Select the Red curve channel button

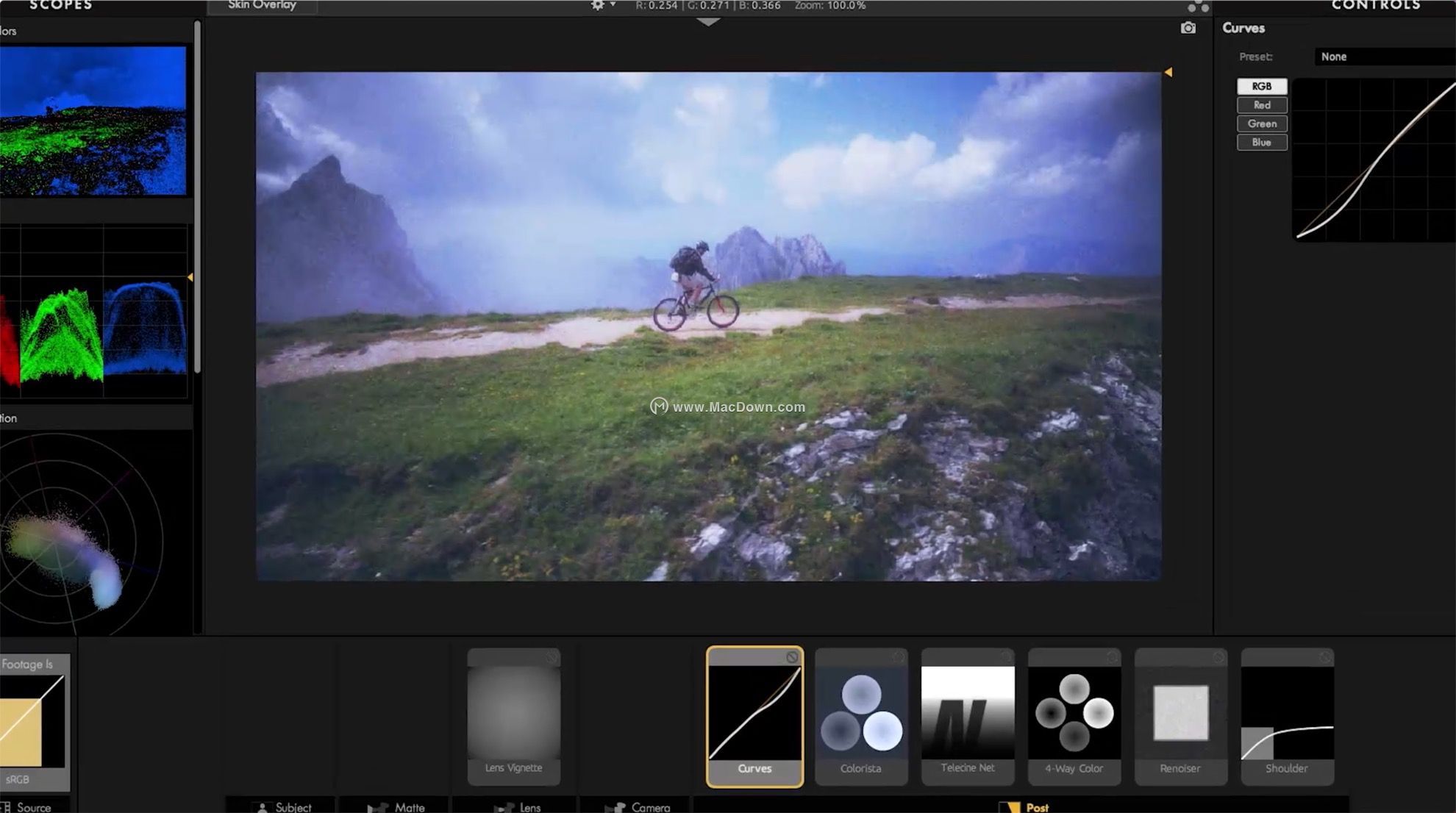pyautogui.click(x=1261, y=105)
